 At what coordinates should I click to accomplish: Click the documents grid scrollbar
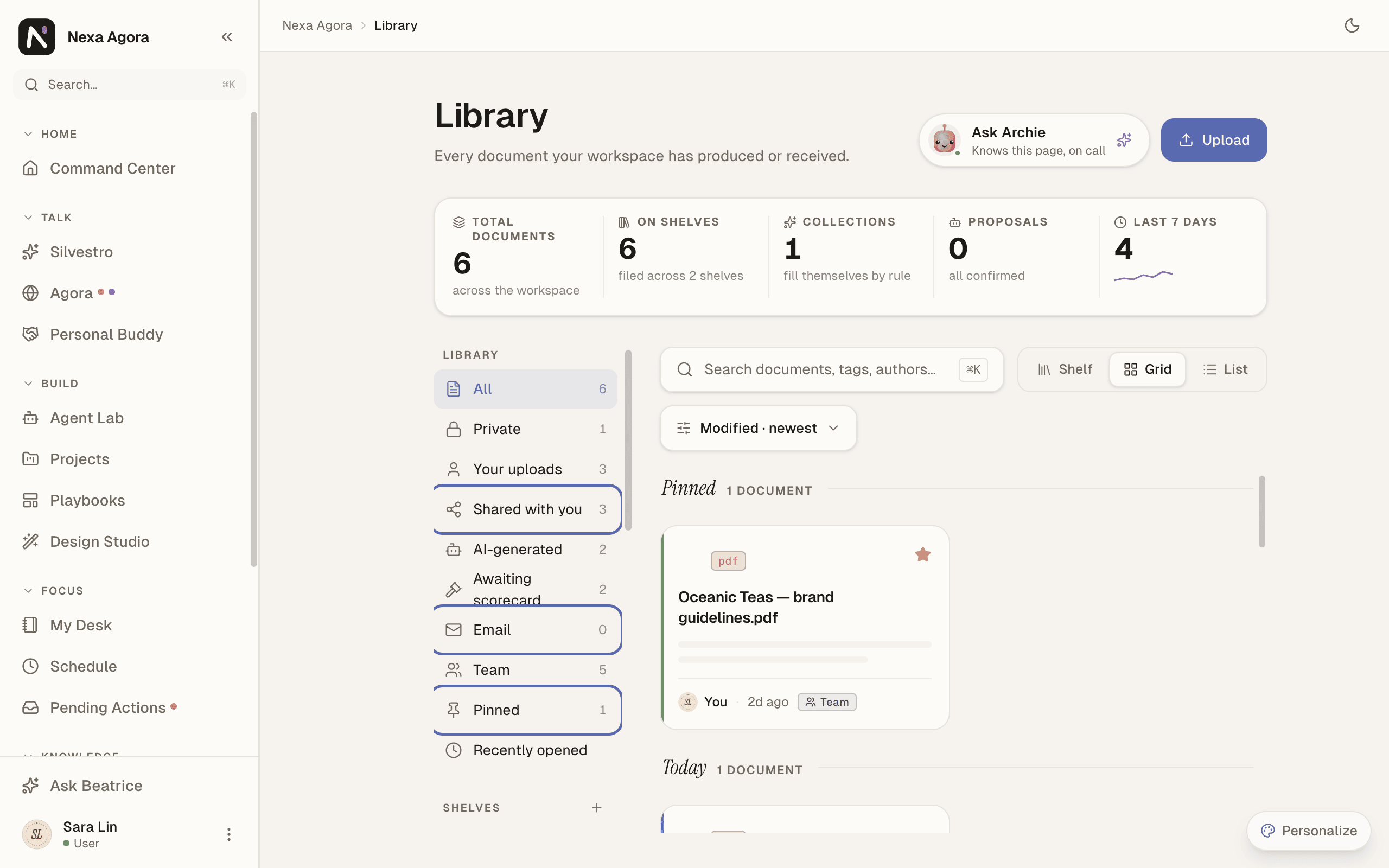1261,511
